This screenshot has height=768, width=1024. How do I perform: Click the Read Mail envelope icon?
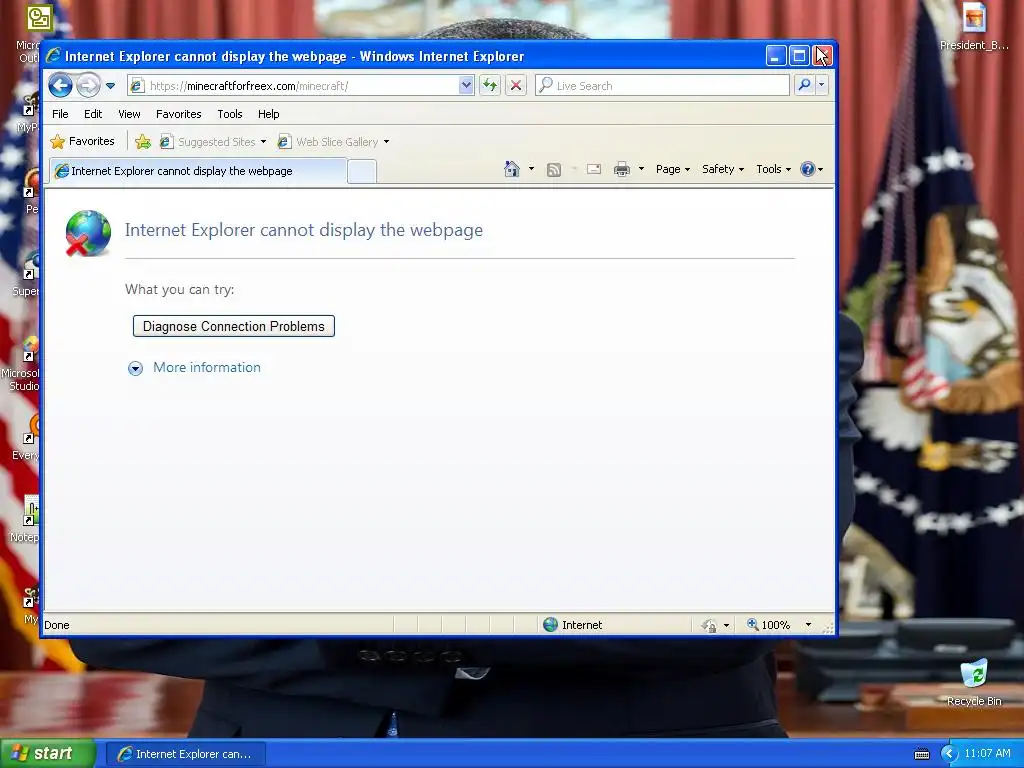(x=594, y=169)
